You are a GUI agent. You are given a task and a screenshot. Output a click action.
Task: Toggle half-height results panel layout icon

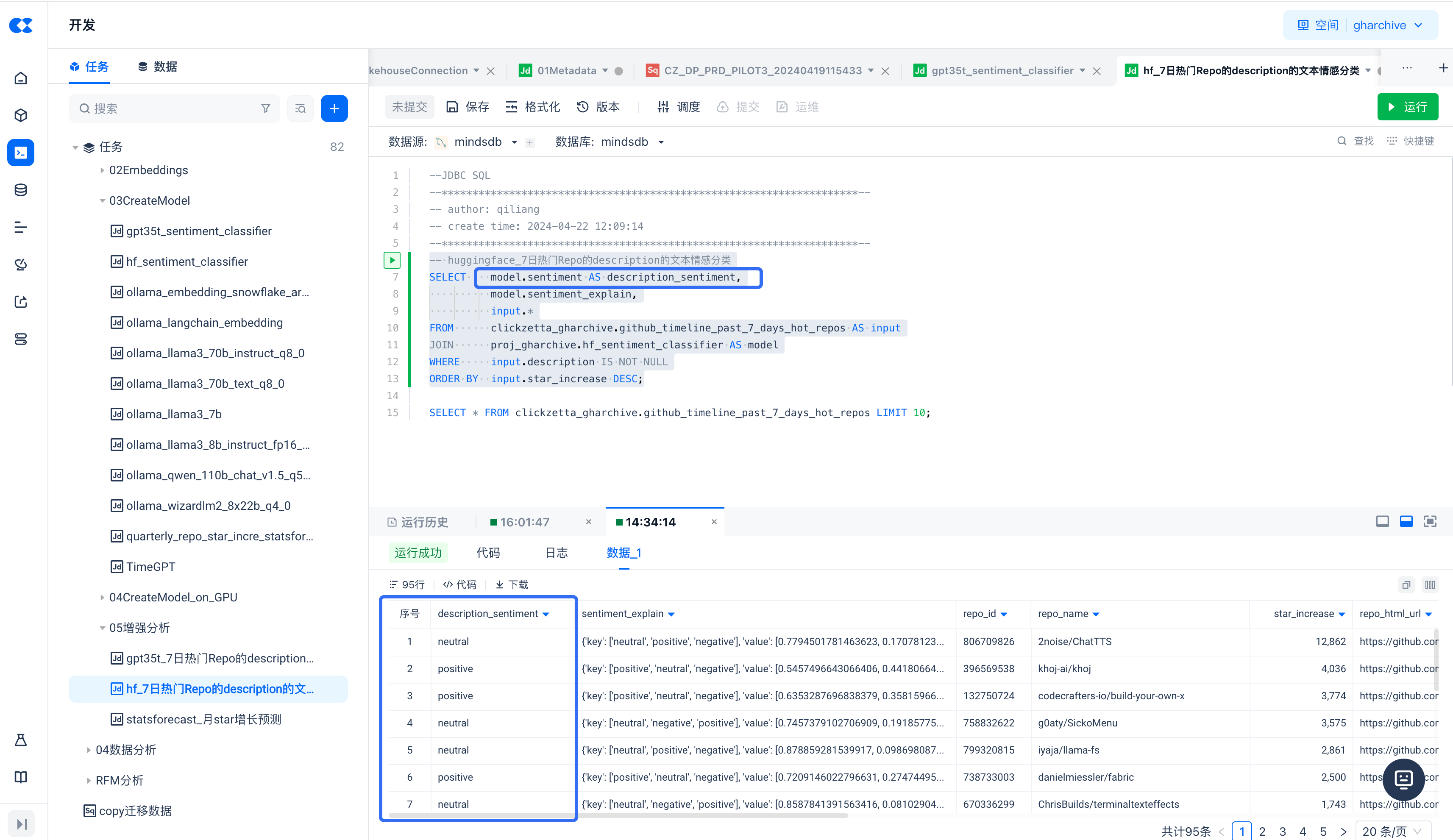pyautogui.click(x=1406, y=522)
